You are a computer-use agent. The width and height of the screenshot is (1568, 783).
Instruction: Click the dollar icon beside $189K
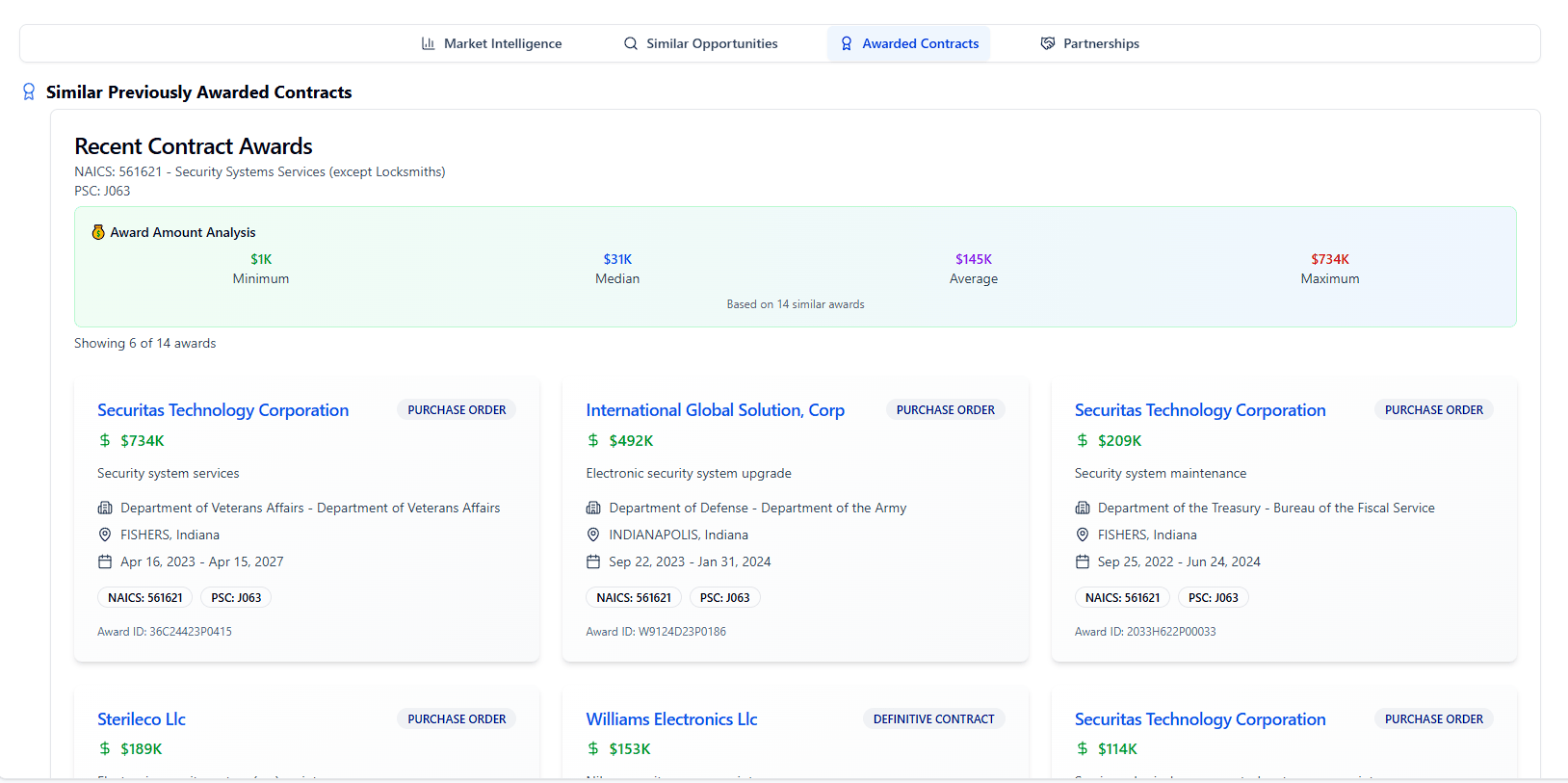tap(105, 748)
